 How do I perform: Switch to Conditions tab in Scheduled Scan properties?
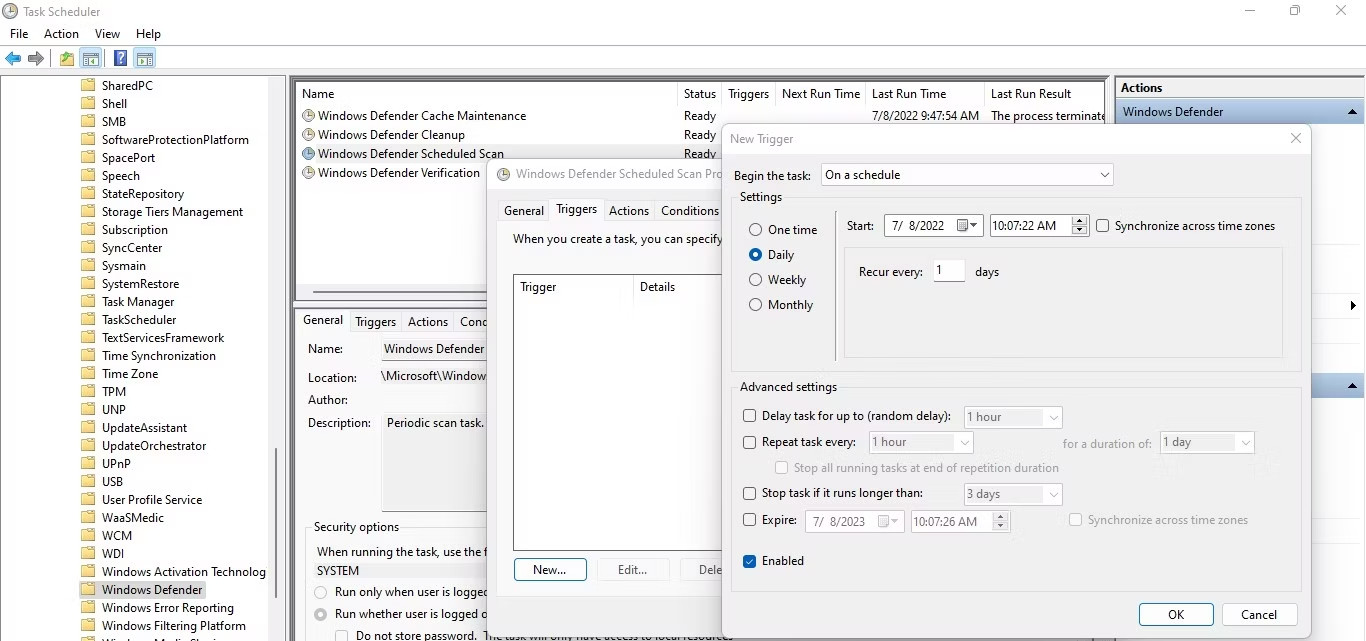pyautogui.click(x=690, y=211)
